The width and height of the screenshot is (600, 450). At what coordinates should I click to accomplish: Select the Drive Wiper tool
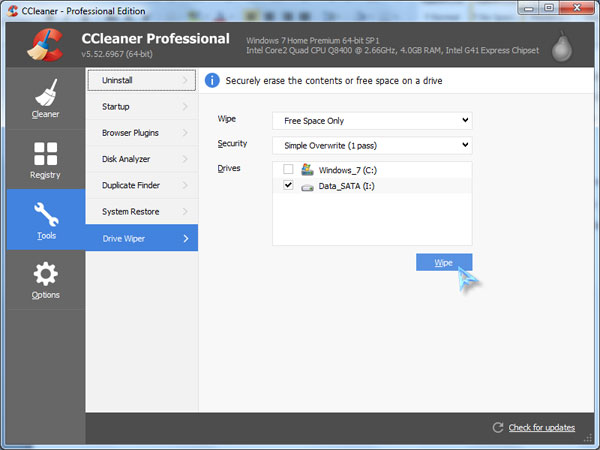click(x=142, y=238)
